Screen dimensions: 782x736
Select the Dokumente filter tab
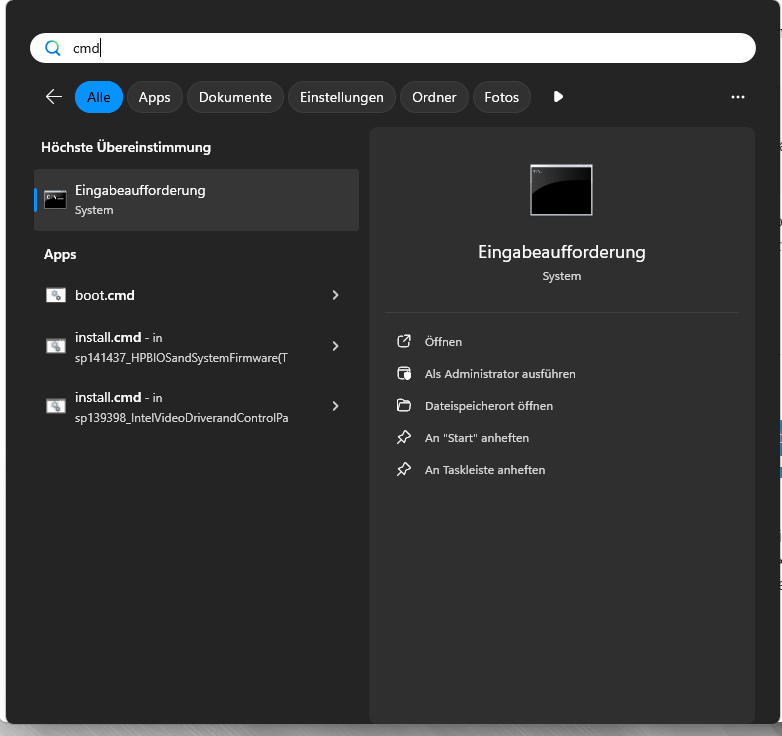(235, 97)
